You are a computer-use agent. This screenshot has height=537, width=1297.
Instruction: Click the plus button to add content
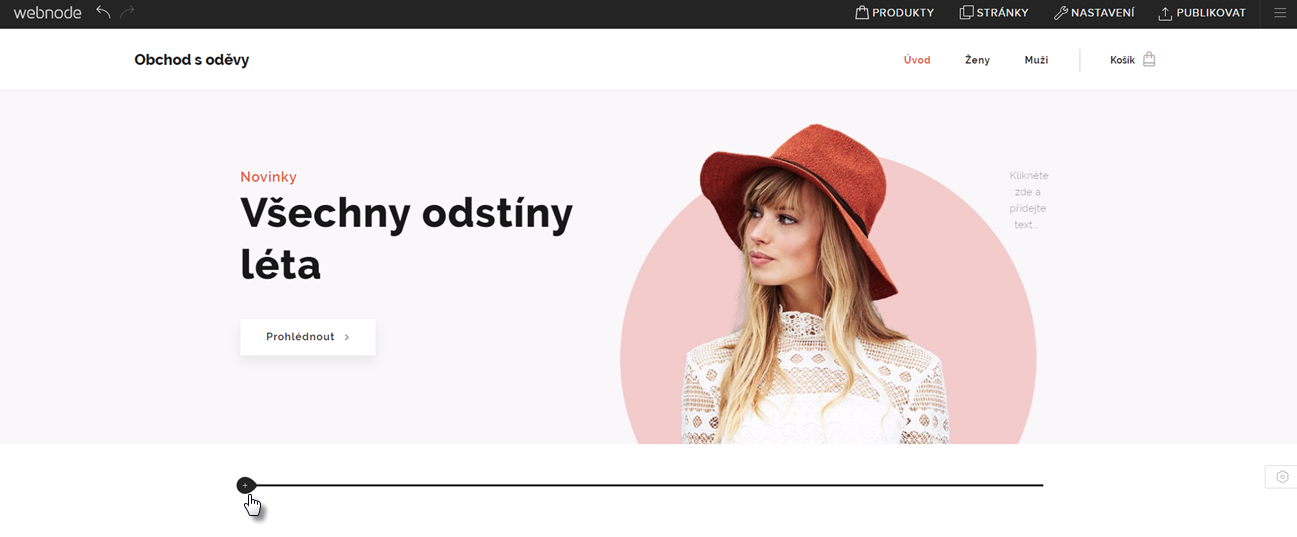point(245,485)
